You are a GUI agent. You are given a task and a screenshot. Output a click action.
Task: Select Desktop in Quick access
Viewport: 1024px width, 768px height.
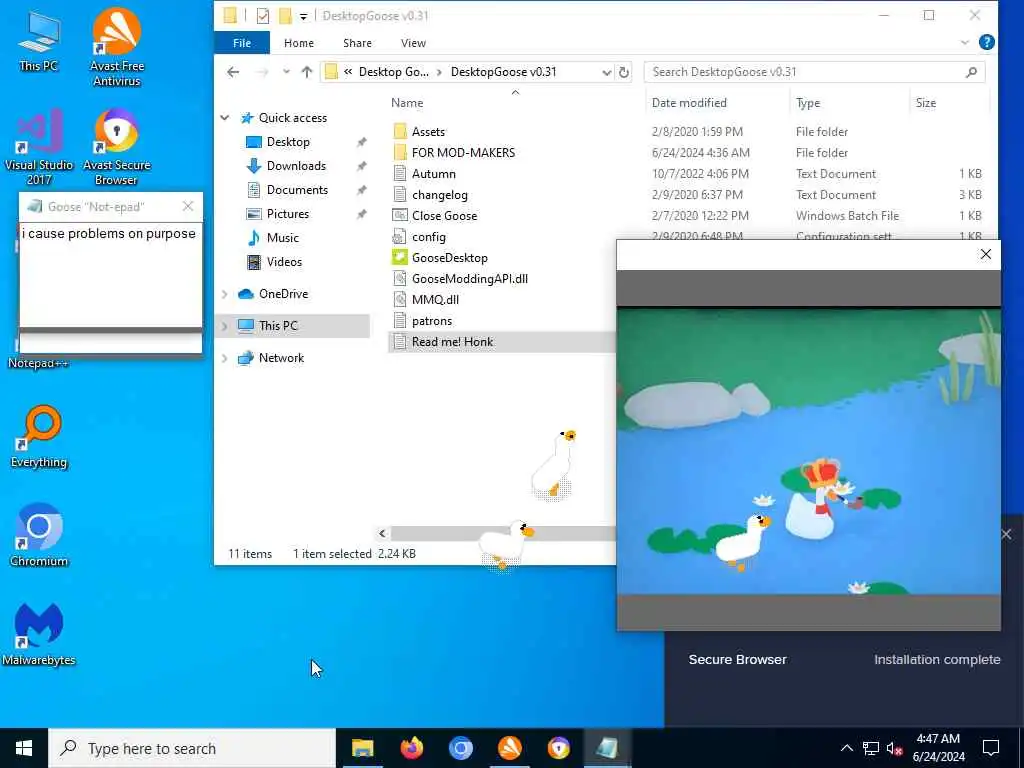pos(287,142)
